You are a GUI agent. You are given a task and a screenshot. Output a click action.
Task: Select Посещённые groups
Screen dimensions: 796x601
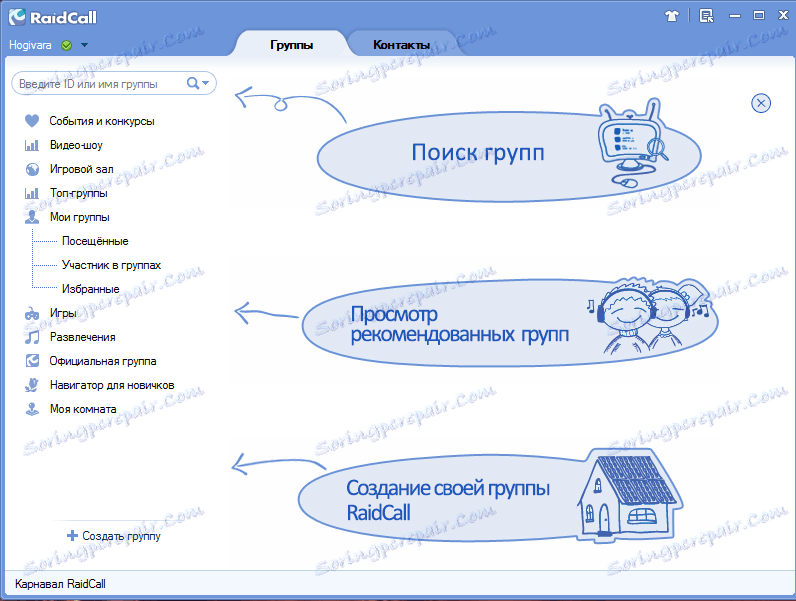95,241
